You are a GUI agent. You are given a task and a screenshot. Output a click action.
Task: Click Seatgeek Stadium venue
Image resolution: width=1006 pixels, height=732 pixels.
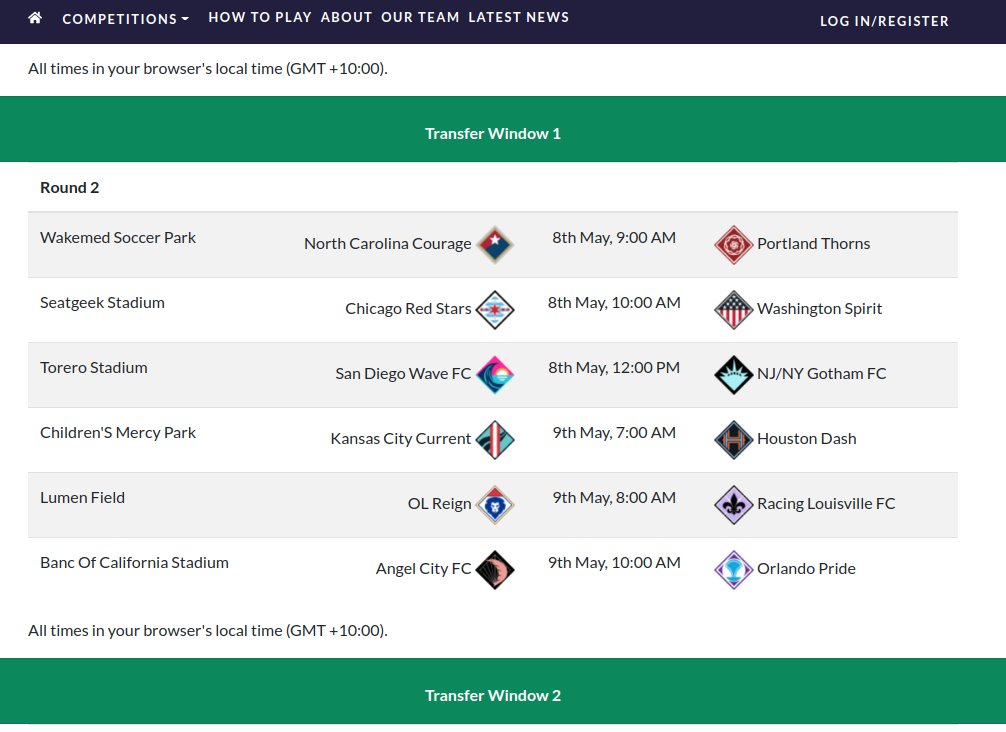click(102, 302)
